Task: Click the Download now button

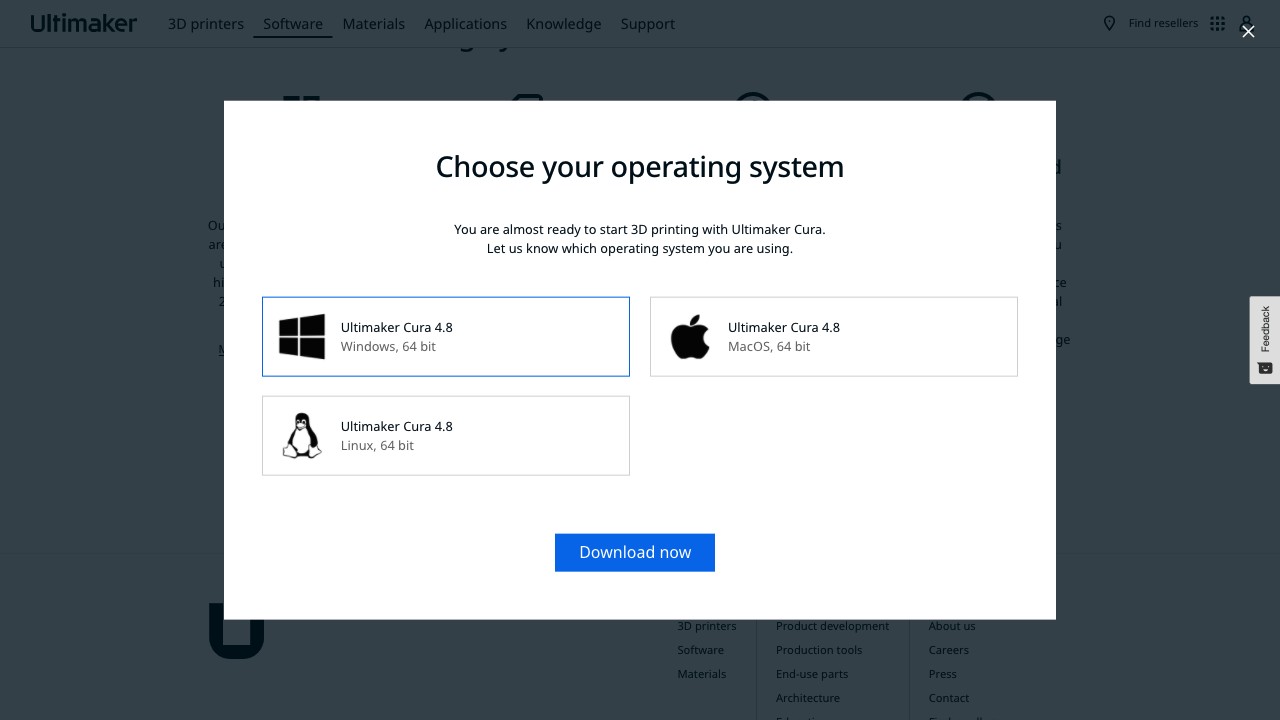Action: 635,552
